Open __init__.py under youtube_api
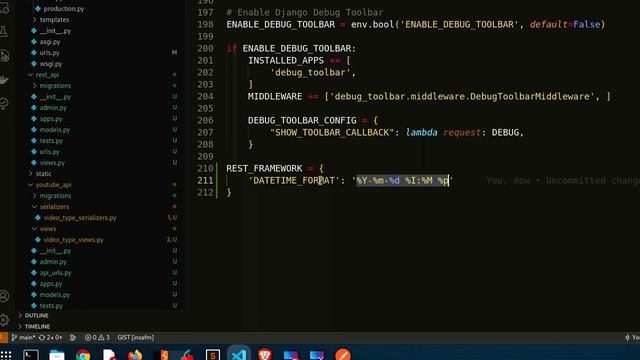This screenshot has height=360, width=640. click(55, 251)
